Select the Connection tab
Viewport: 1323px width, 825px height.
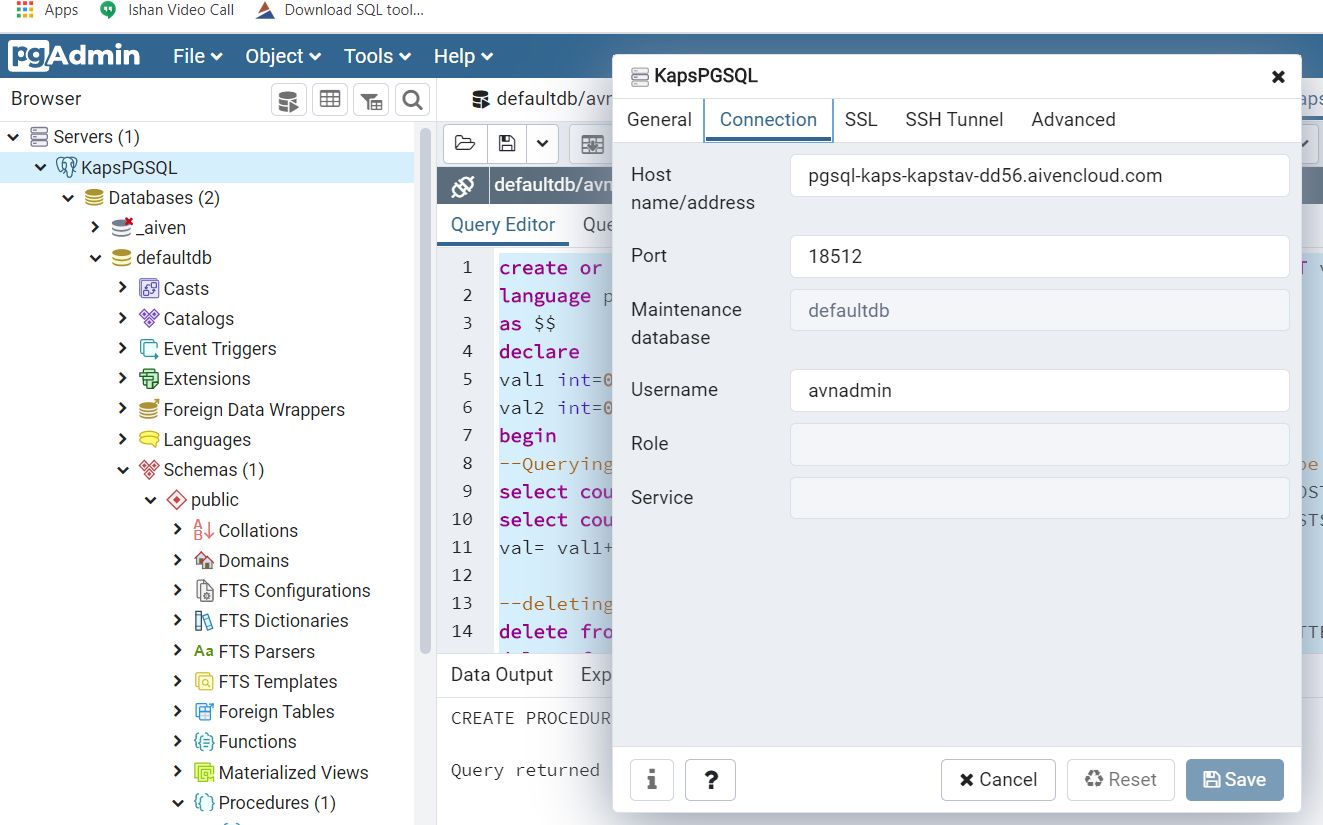click(x=768, y=120)
